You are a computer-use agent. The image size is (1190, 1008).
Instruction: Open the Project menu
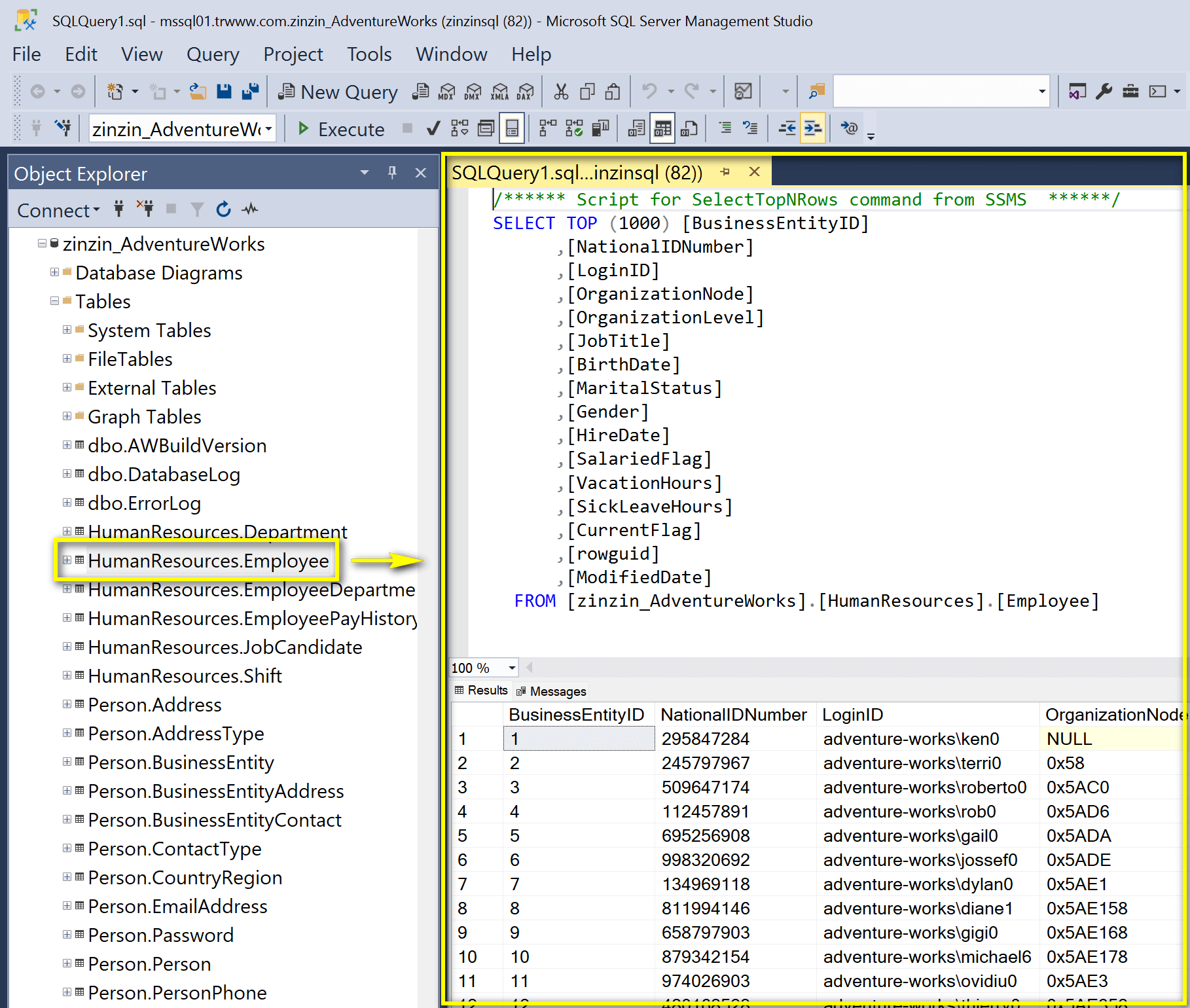(293, 54)
